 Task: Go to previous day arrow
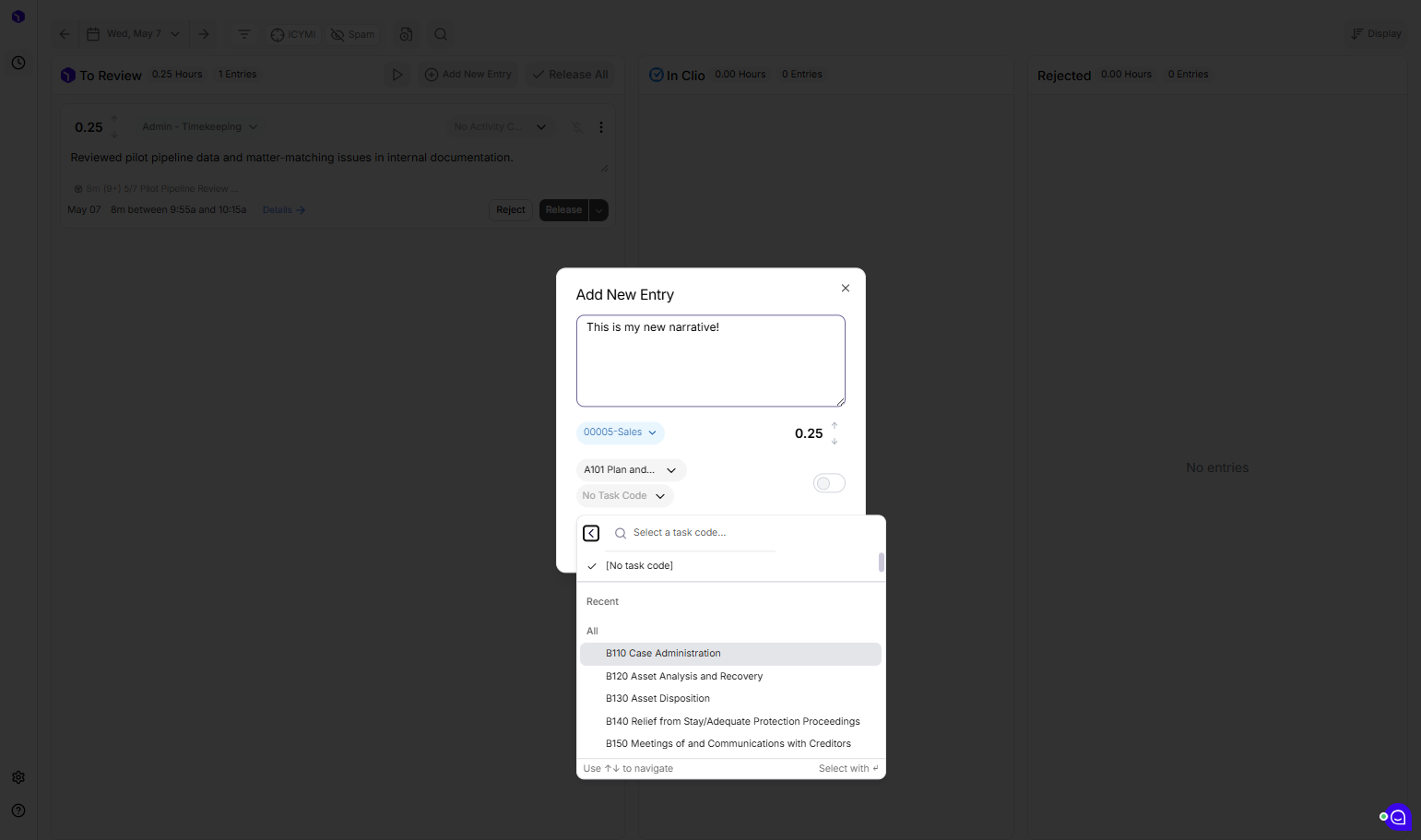(x=65, y=34)
